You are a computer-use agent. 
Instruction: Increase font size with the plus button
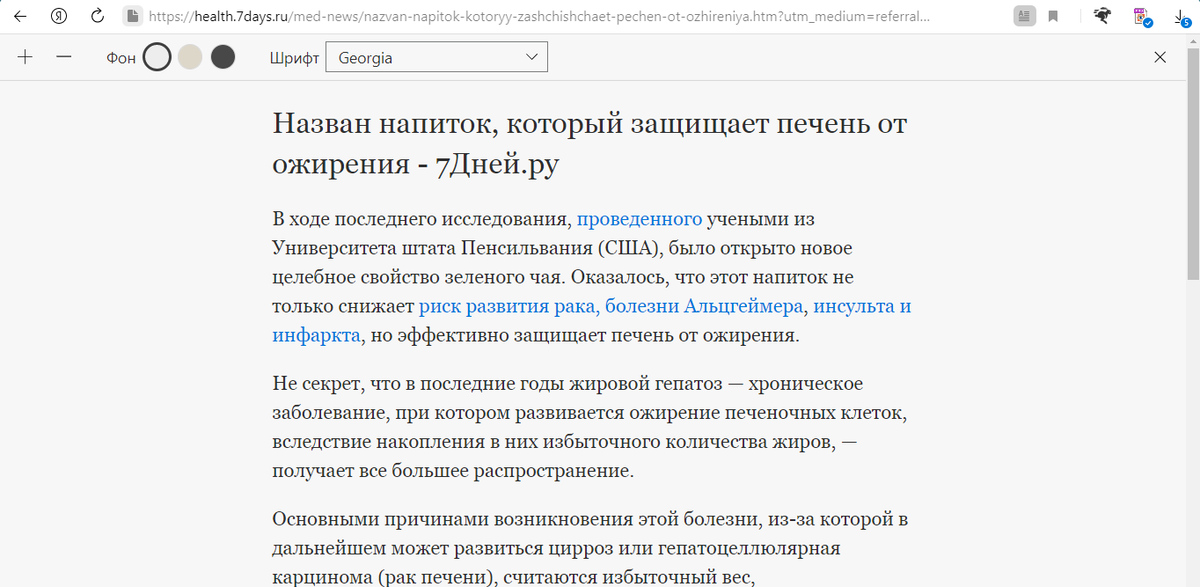pos(24,57)
